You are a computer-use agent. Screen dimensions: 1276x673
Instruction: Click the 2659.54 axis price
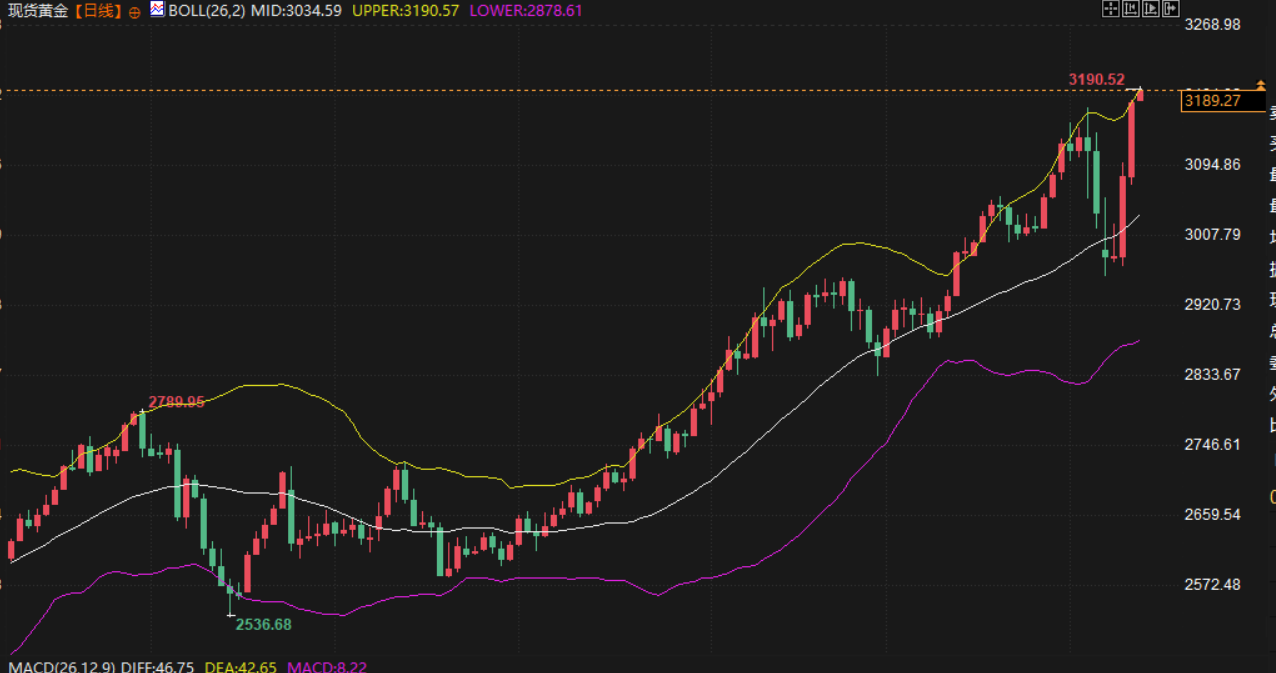(x=1212, y=515)
